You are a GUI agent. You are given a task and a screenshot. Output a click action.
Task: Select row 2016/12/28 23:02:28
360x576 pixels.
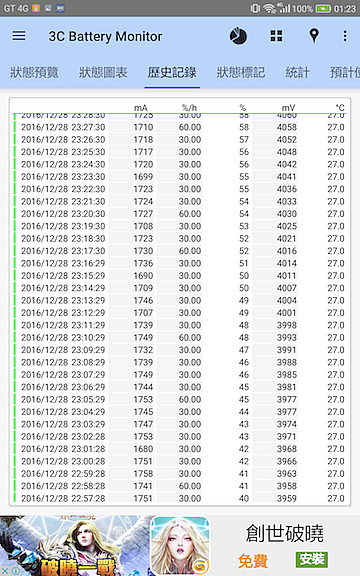coord(180,436)
